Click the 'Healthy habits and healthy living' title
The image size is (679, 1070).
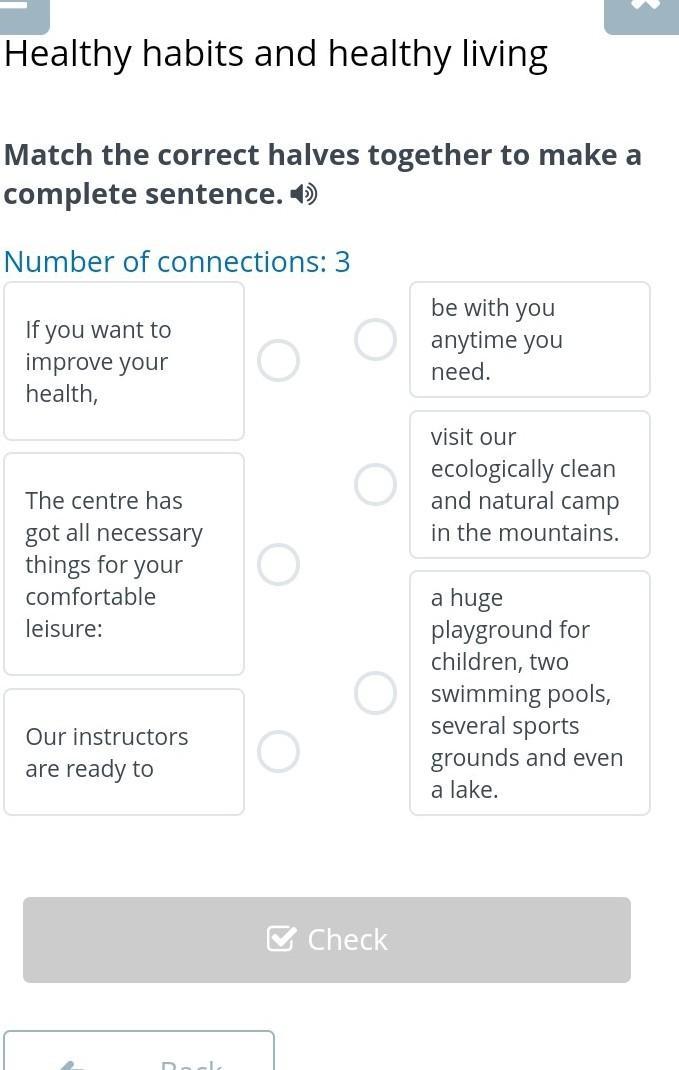pyautogui.click(x=276, y=54)
